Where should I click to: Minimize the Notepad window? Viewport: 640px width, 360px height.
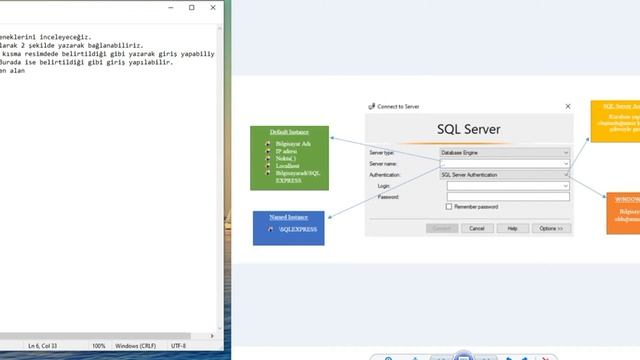coord(171,7)
